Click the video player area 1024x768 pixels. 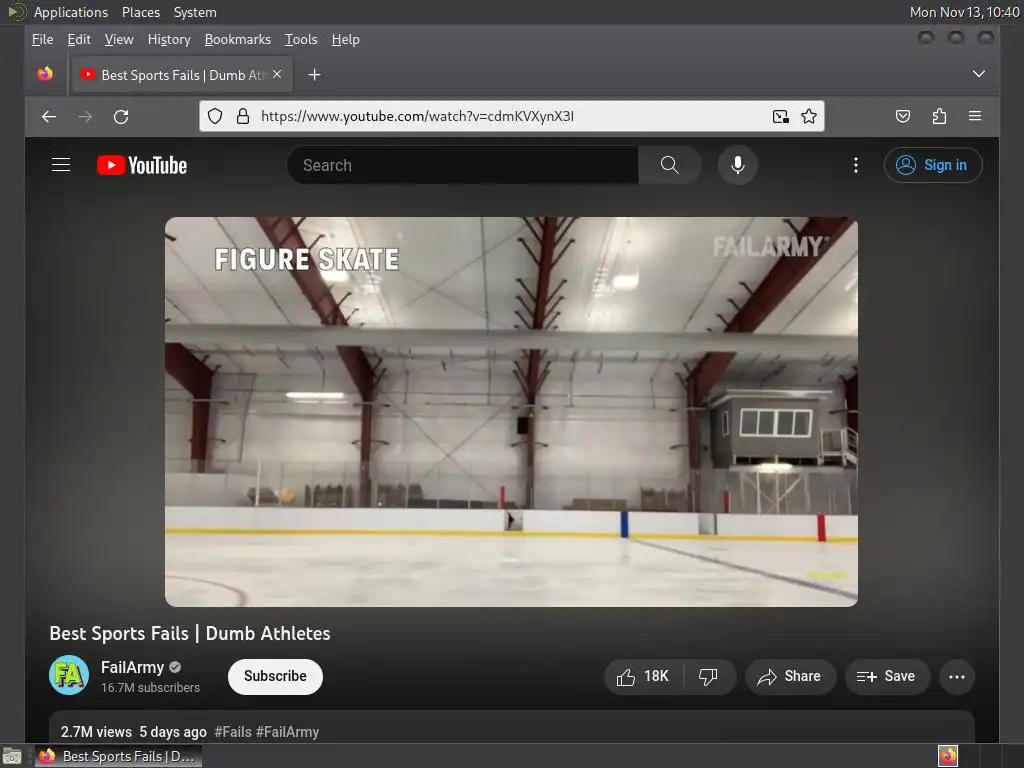click(511, 412)
